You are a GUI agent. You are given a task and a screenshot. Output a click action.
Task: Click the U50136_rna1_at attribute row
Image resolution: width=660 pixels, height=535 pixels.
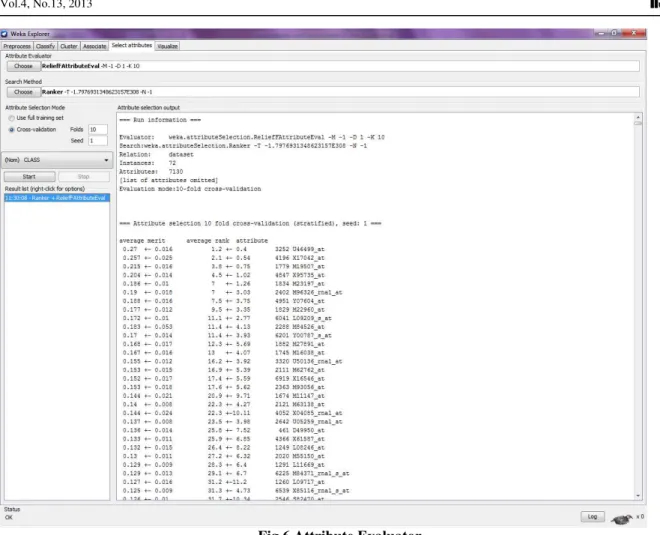tap(232, 362)
